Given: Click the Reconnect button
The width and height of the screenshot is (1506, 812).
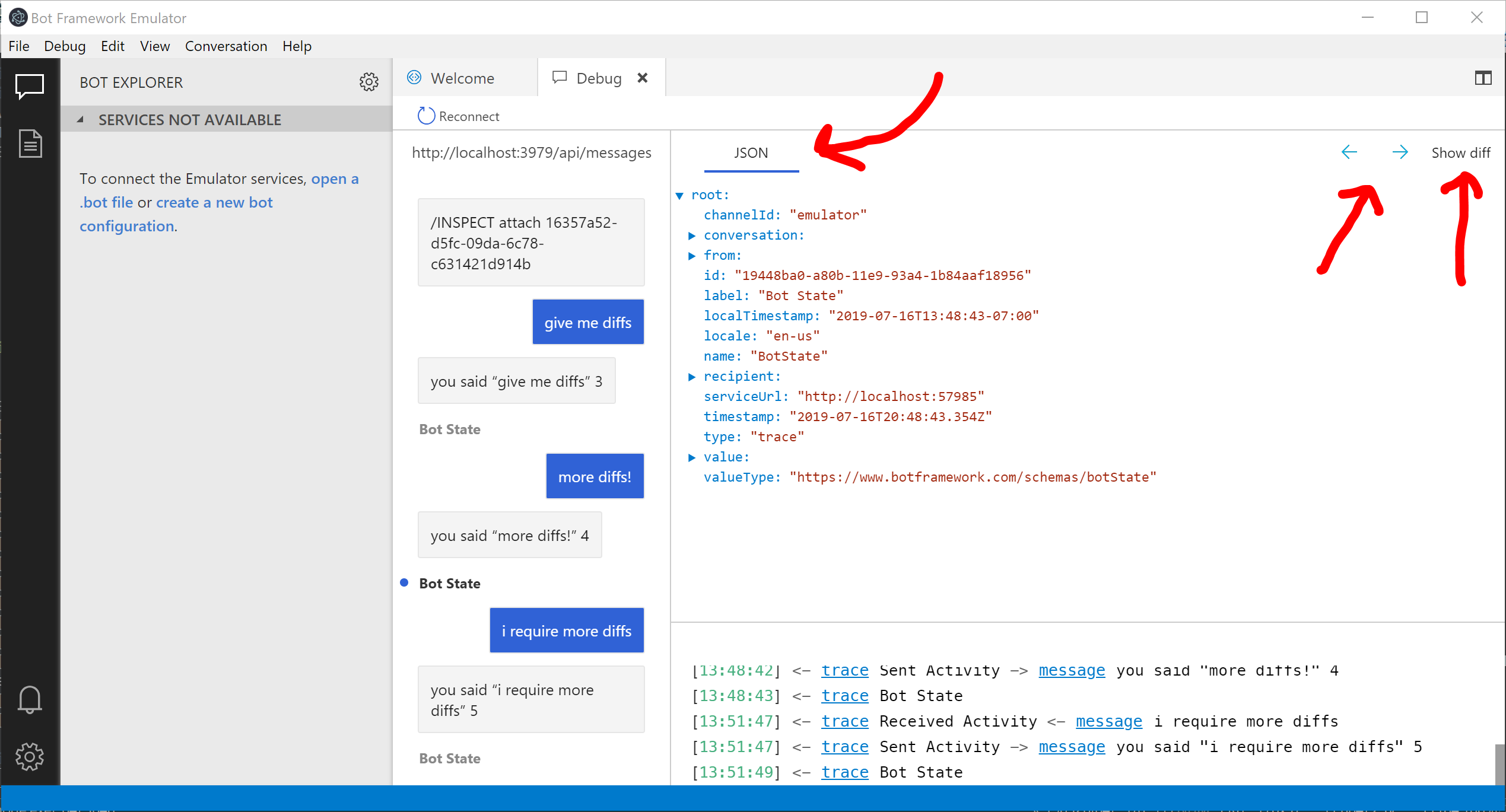Looking at the screenshot, I should coord(459,116).
